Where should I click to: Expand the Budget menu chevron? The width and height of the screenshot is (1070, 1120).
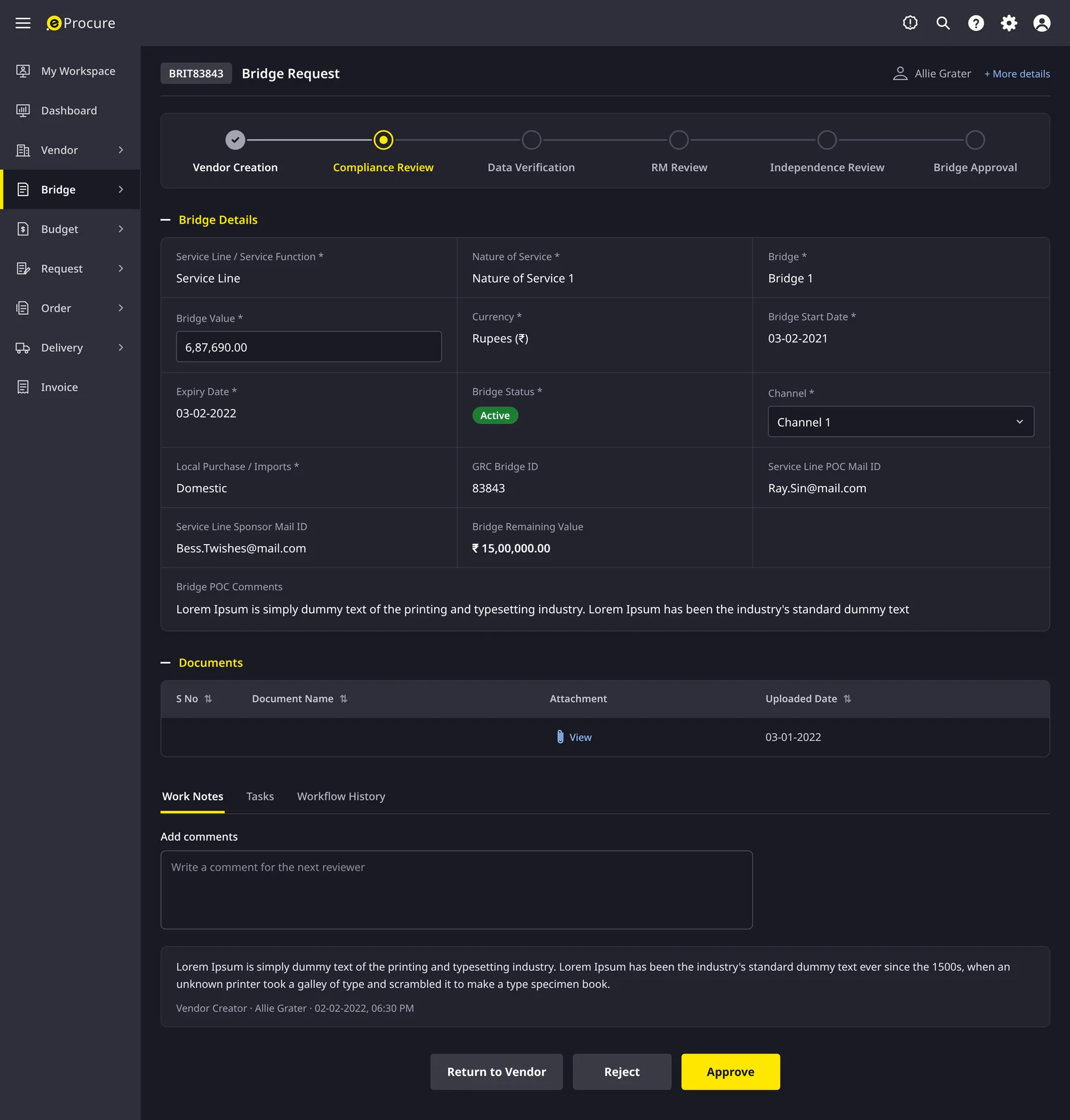coord(121,229)
